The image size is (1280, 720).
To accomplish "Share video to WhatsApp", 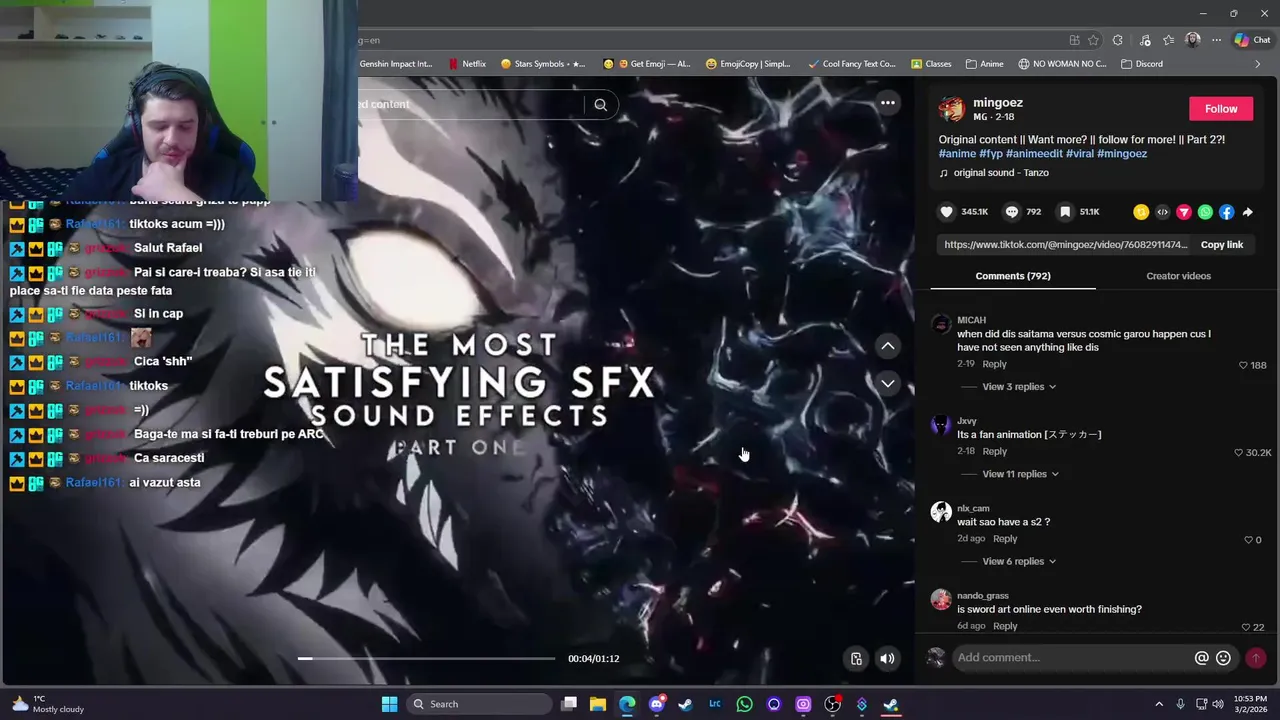I will [x=1205, y=212].
